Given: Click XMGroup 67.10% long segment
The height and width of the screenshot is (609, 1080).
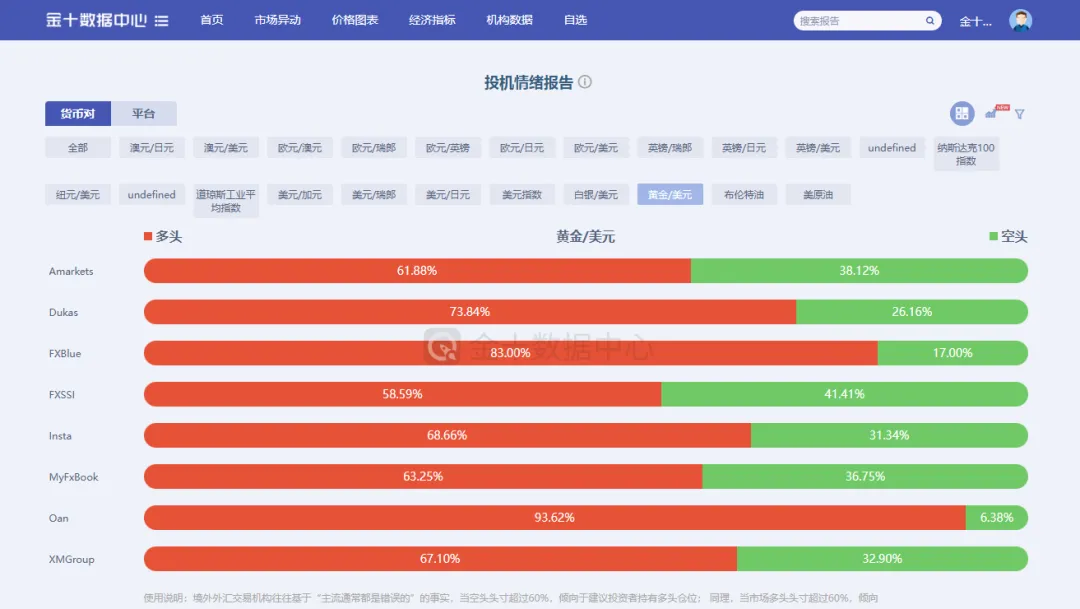Looking at the screenshot, I should coord(440,559).
